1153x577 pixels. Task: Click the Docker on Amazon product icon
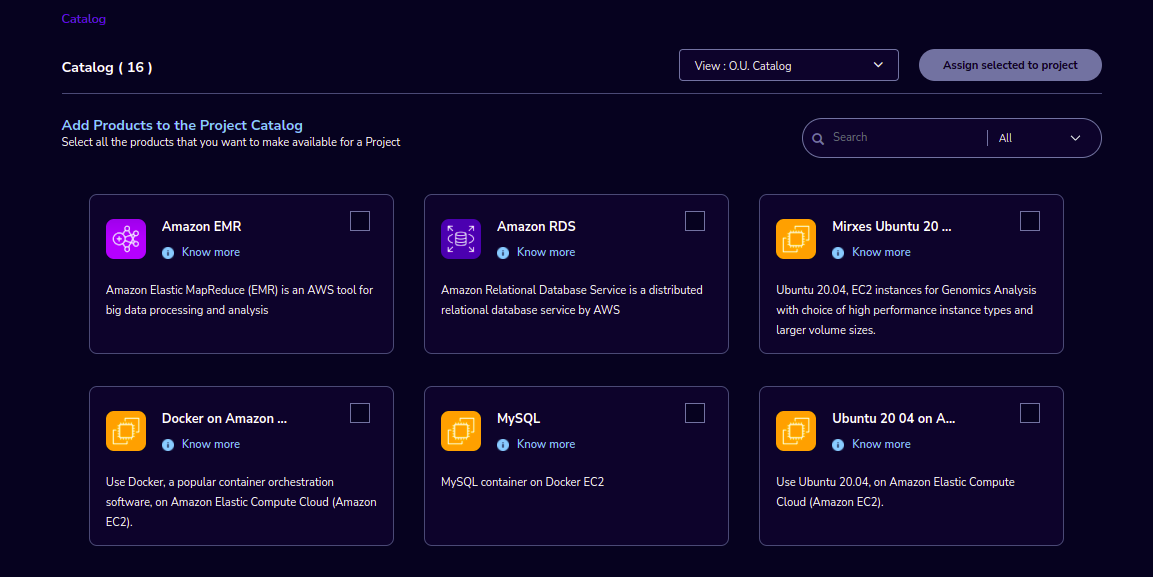point(126,431)
